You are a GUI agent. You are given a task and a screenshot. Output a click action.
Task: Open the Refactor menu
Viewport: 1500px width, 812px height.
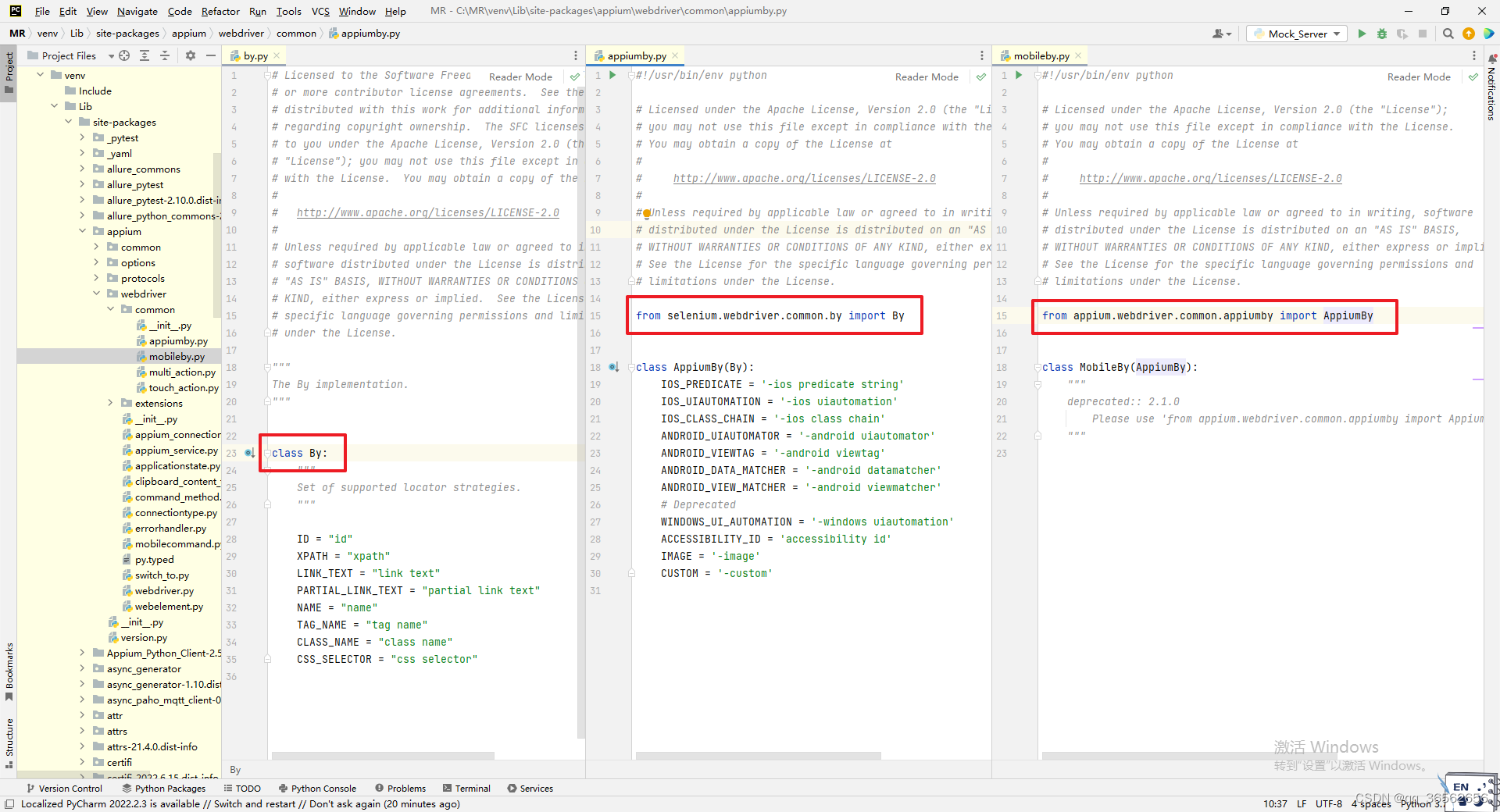coord(220,11)
